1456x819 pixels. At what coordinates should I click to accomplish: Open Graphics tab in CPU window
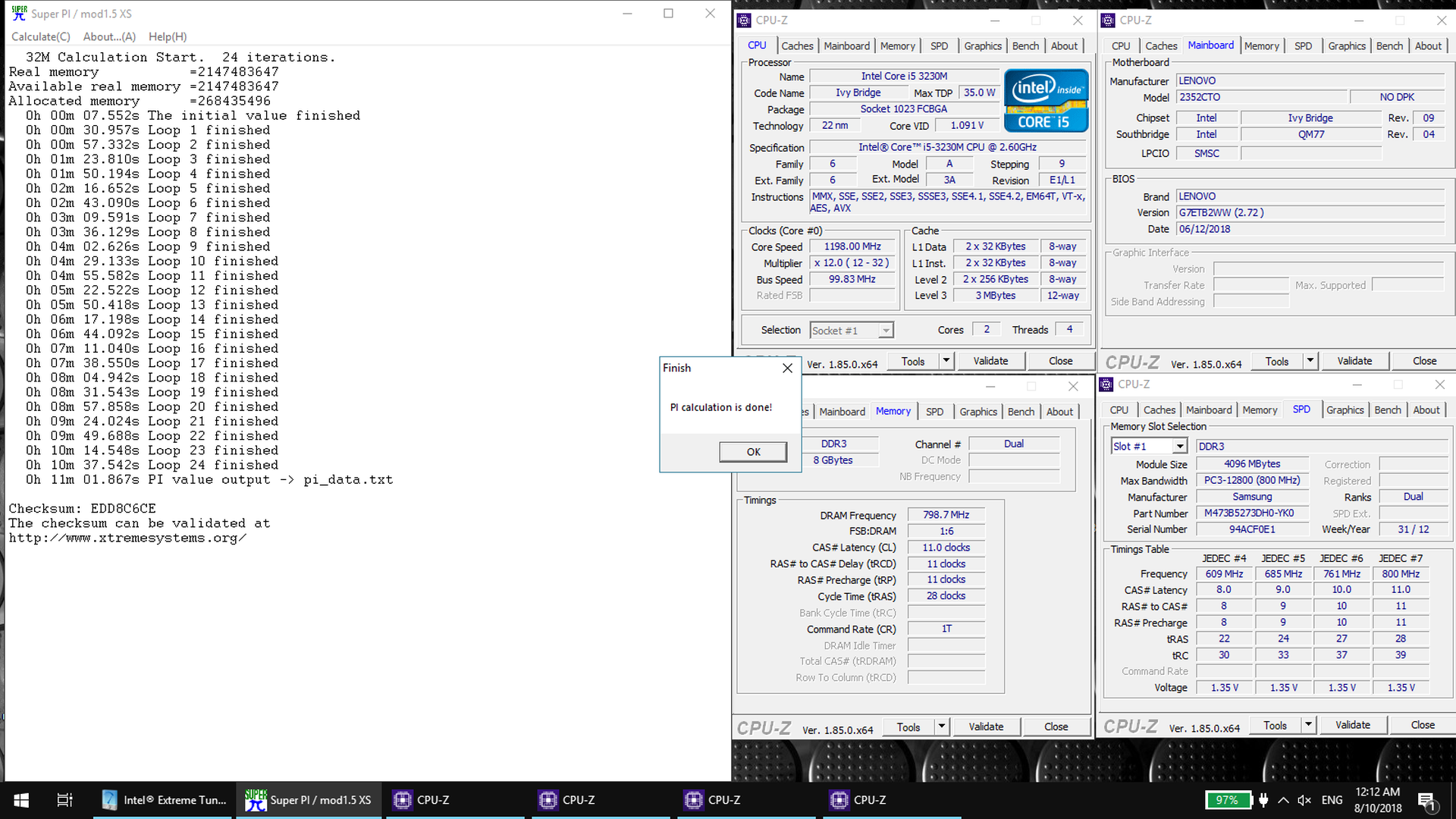pos(983,46)
